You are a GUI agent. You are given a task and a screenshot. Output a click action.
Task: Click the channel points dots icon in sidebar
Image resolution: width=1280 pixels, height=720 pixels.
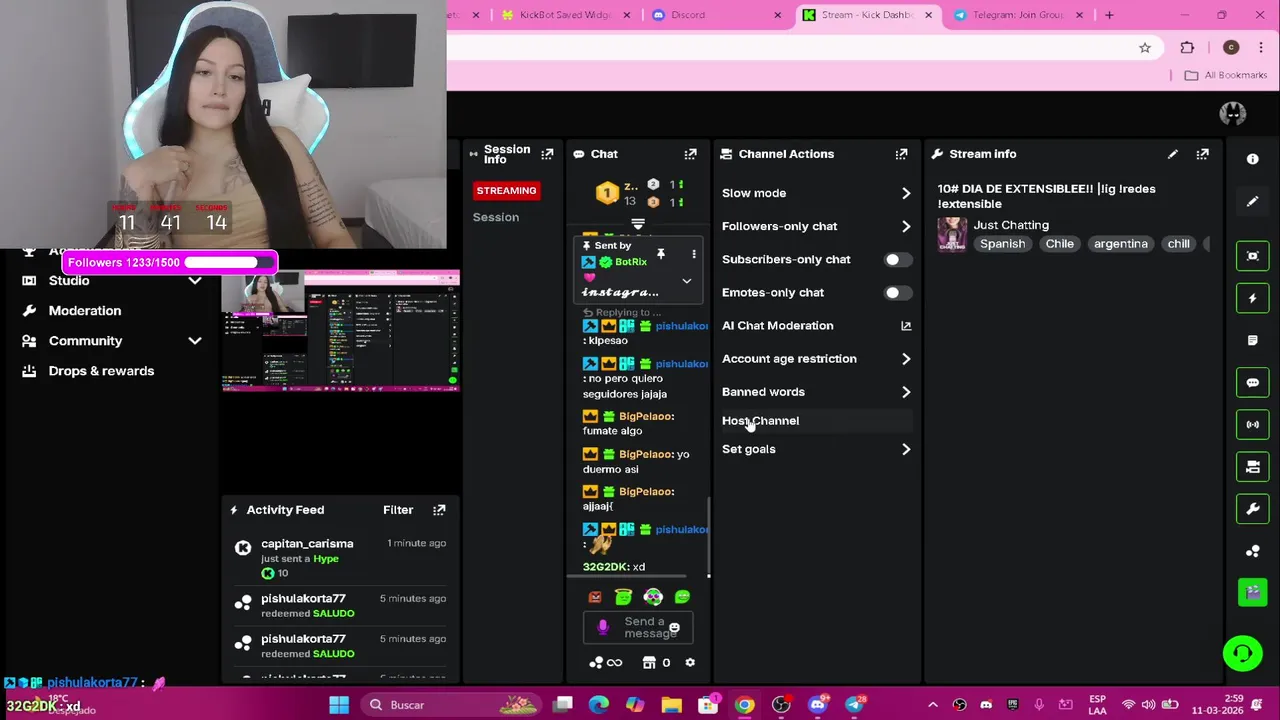[x=1252, y=551]
